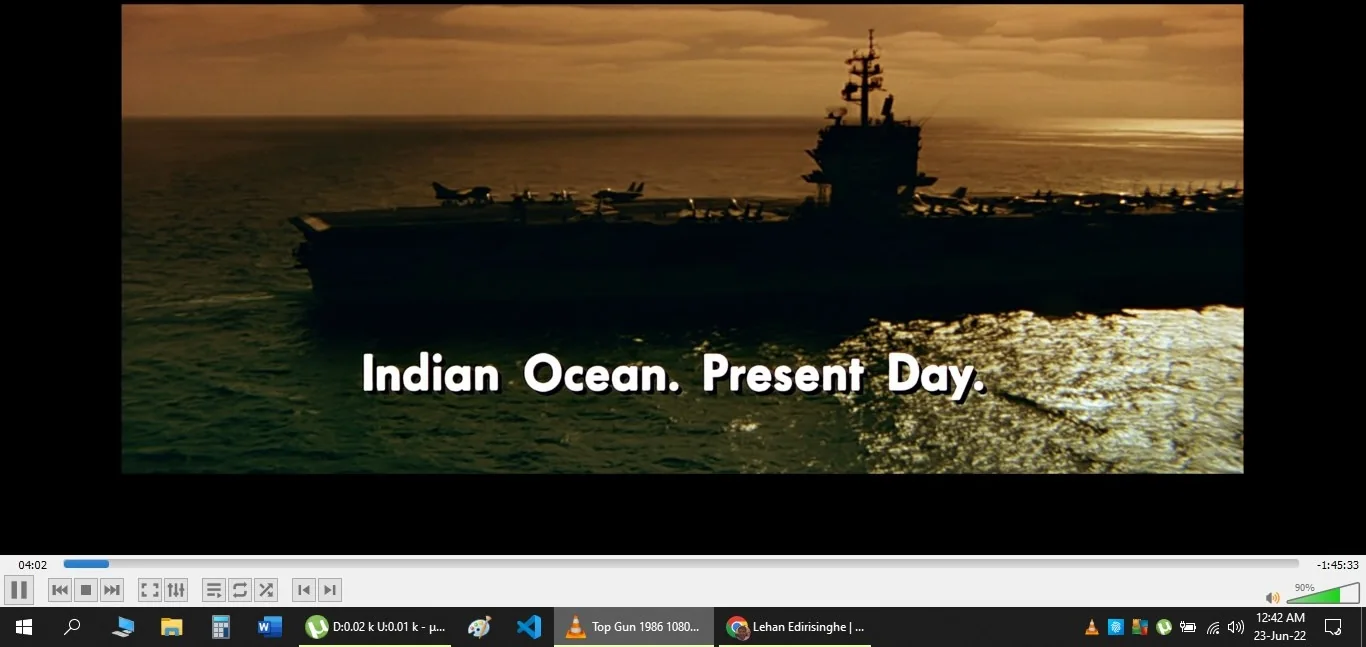Viewport: 1366px width, 647px height.
Task: Open the Windows Start menu
Action: [x=24, y=627]
